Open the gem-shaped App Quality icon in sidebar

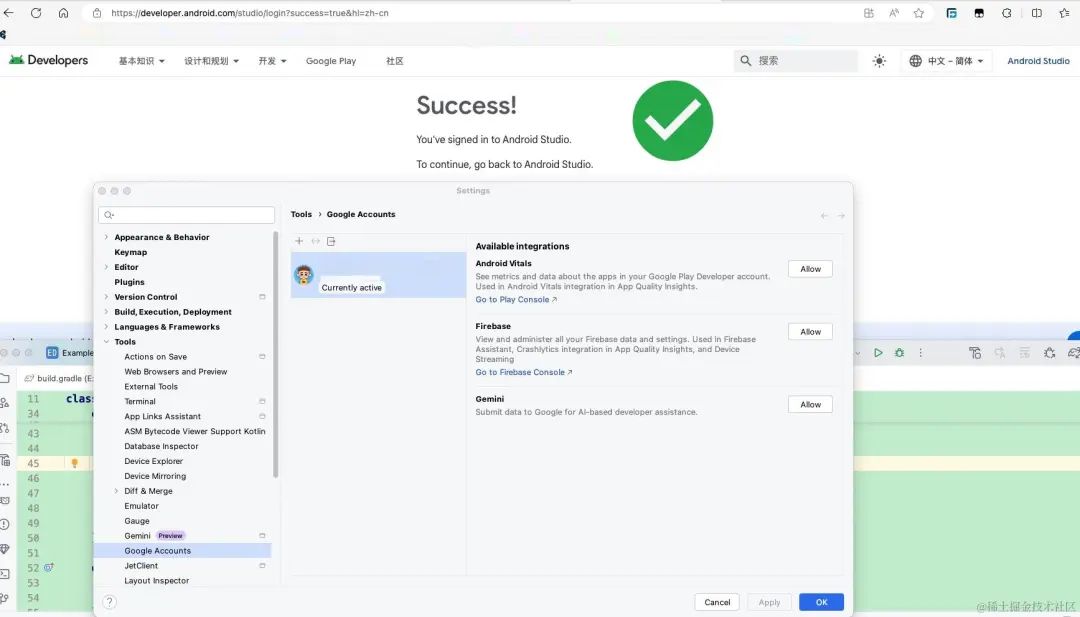point(5,549)
